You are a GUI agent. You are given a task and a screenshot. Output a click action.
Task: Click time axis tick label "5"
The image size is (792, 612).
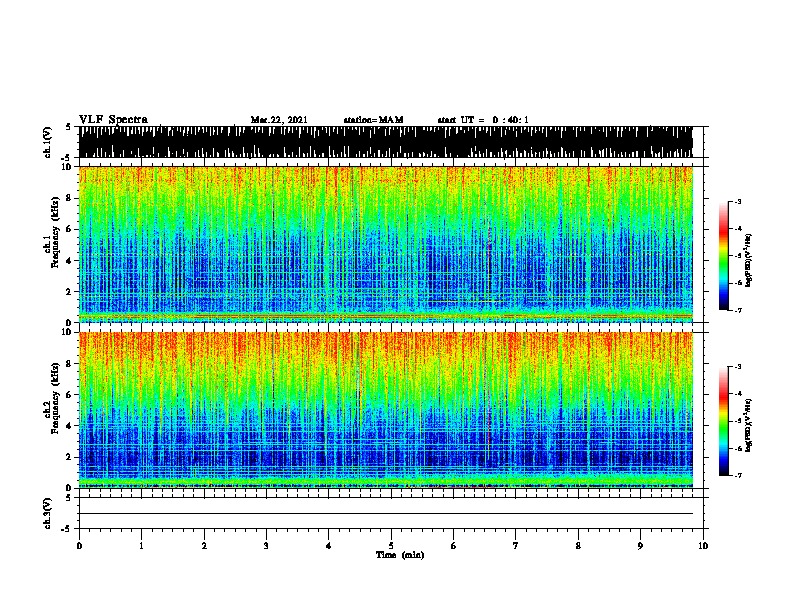pyautogui.click(x=391, y=546)
